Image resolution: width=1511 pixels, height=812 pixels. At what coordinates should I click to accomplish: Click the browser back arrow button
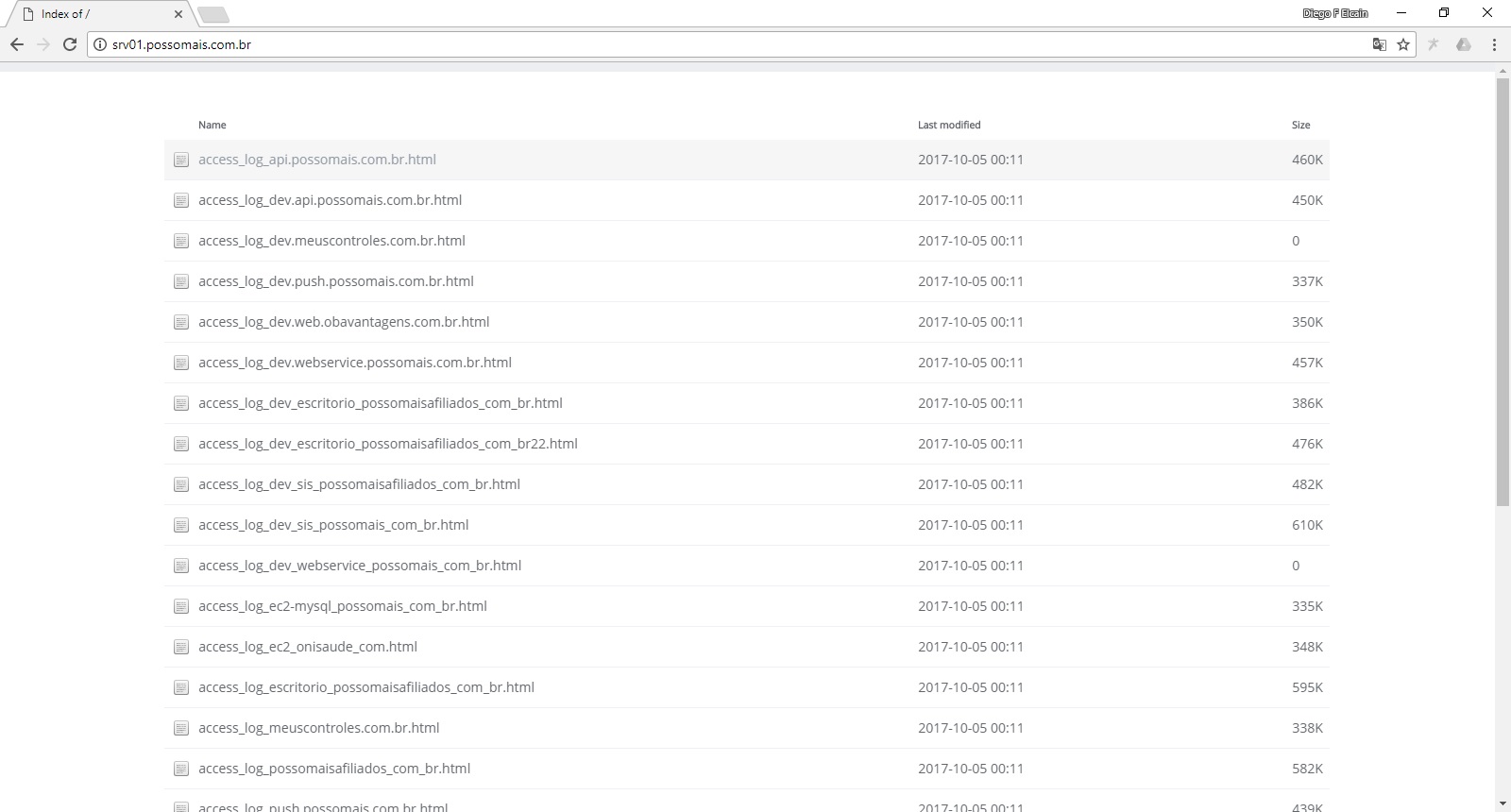pyautogui.click(x=17, y=44)
